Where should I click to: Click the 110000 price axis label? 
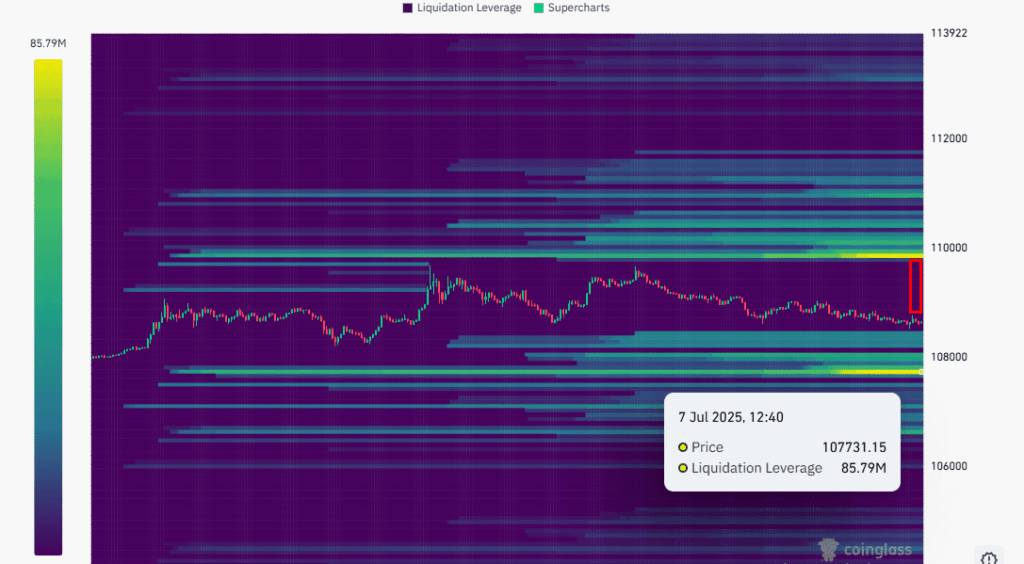point(950,248)
